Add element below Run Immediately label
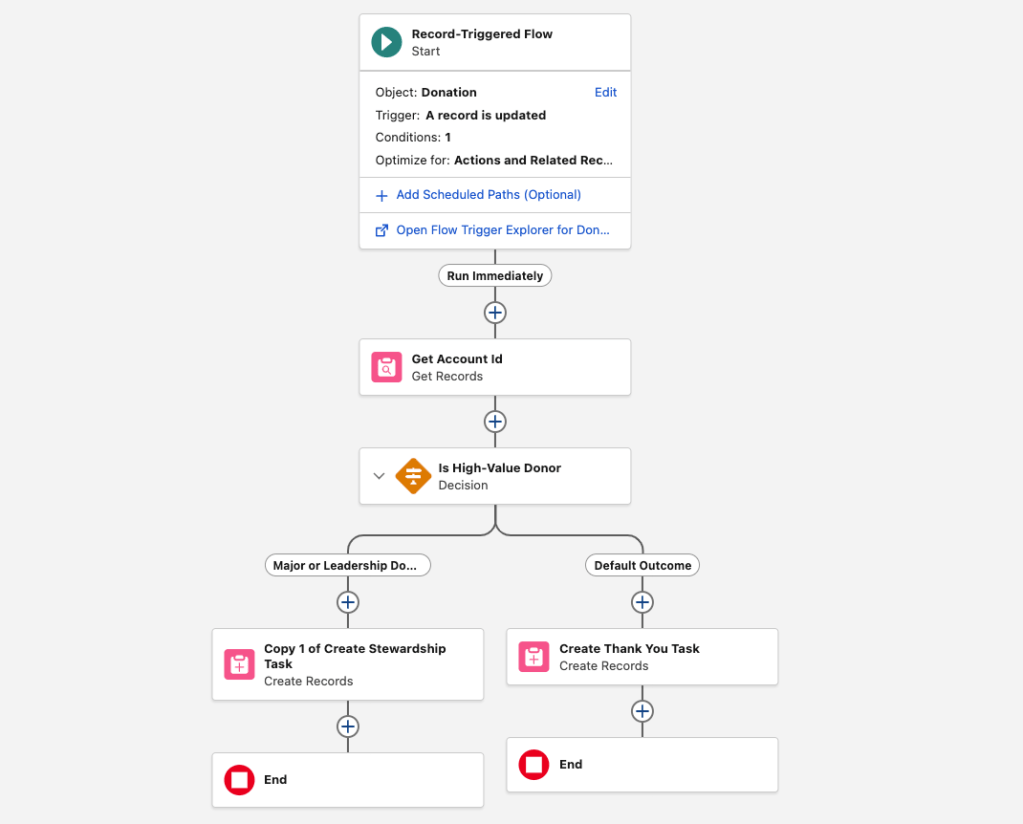 [495, 313]
